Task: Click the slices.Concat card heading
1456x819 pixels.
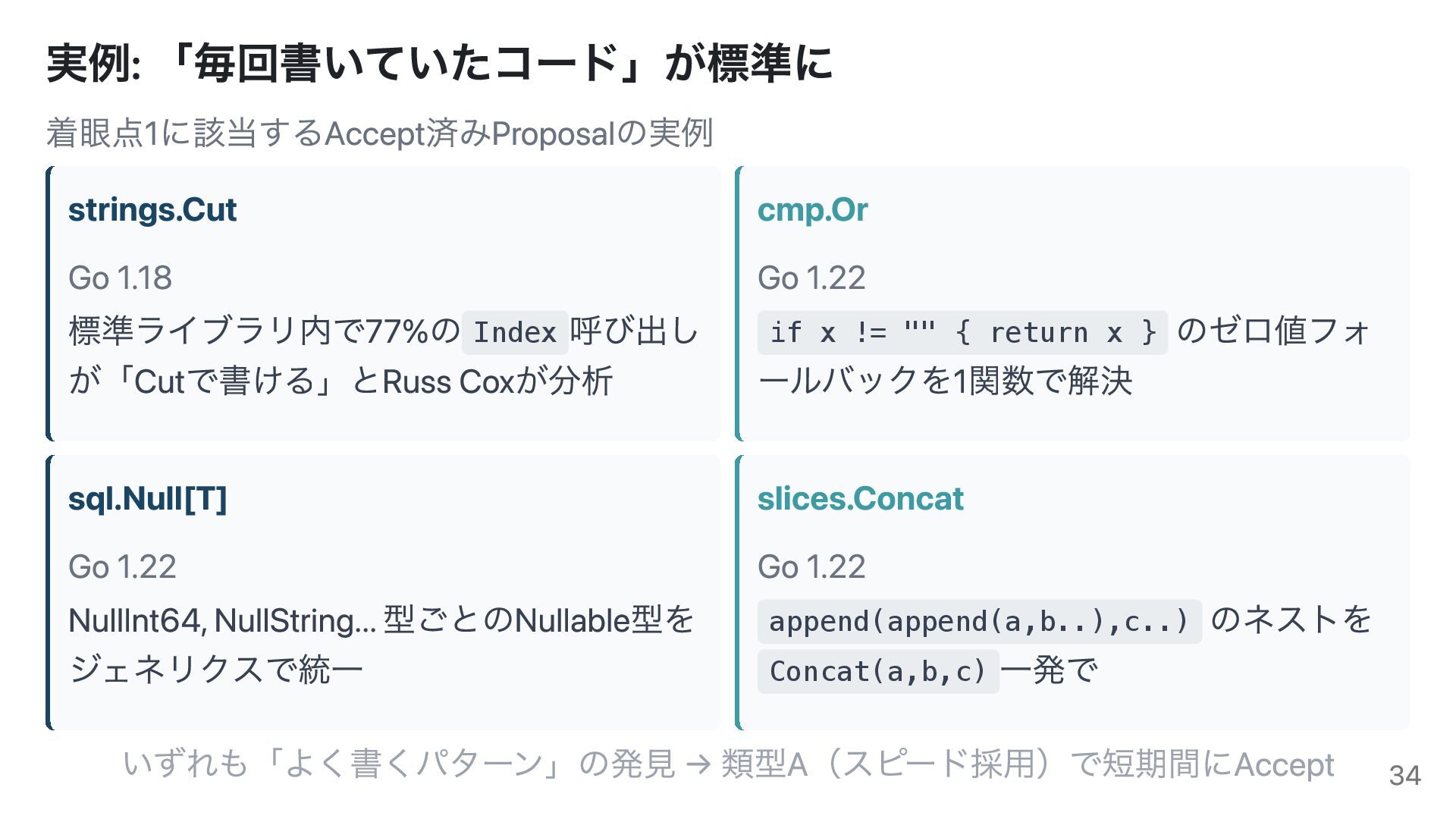Action: pyautogui.click(x=860, y=499)
